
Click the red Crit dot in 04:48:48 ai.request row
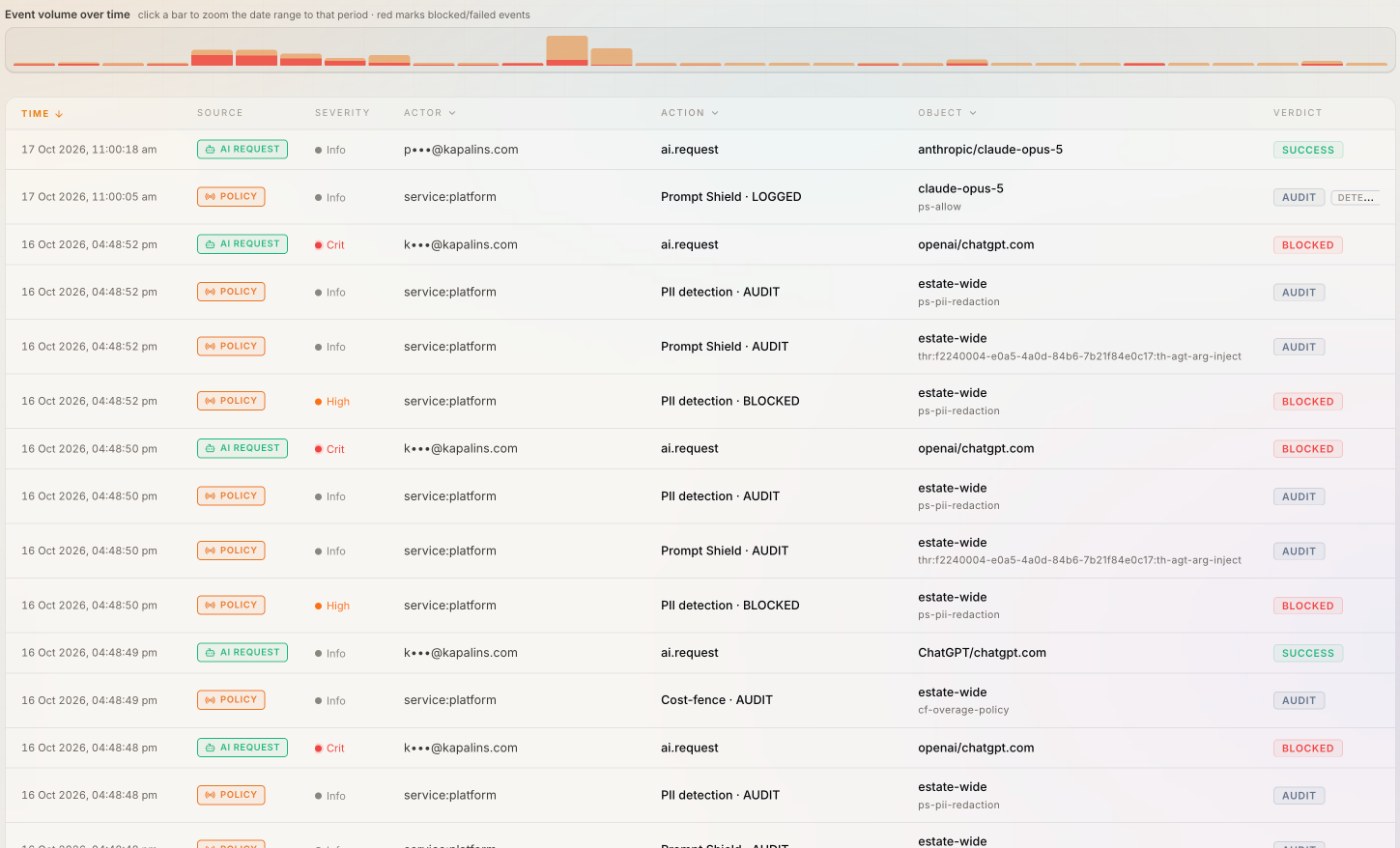tap(318, 748)
